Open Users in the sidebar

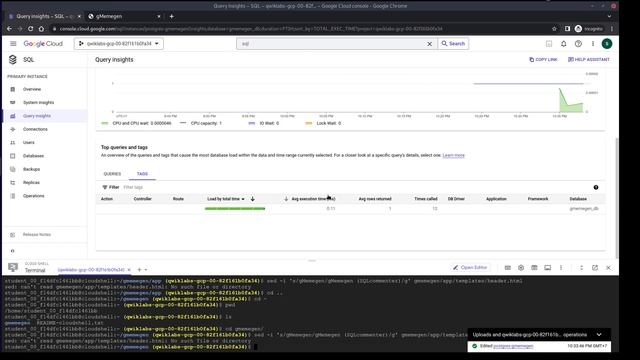tap(29, 142)
